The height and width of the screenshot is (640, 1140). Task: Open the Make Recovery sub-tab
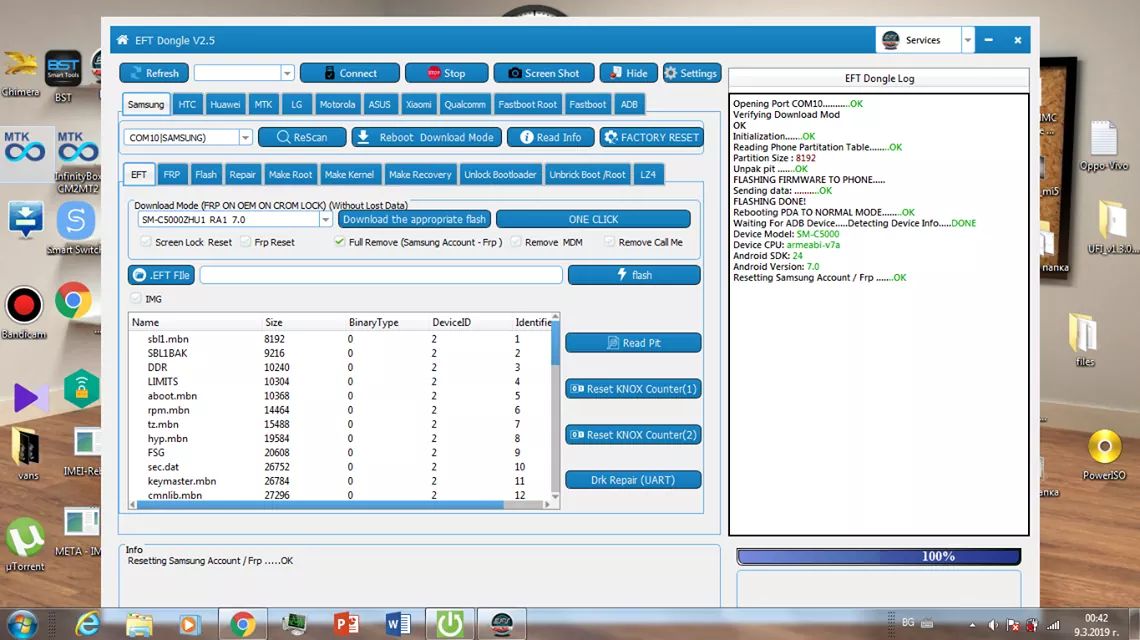420,175
